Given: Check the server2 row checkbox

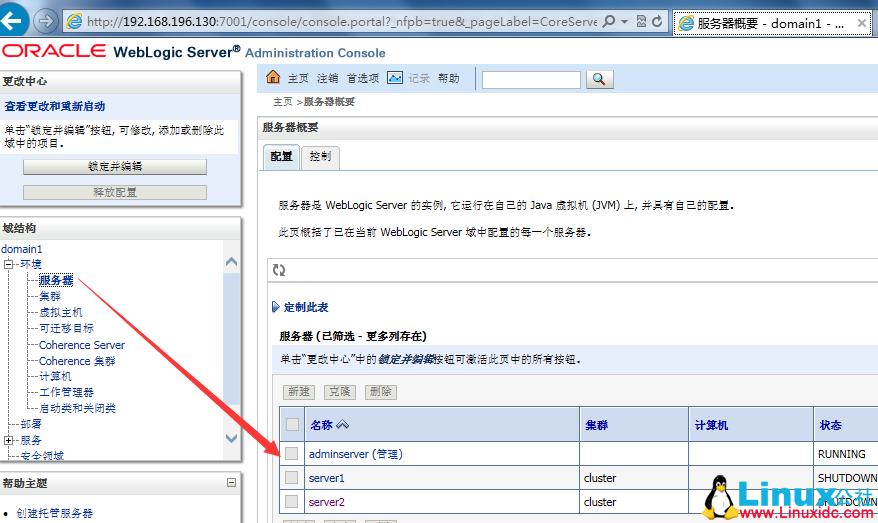Looking at the screenshot, I should [291, 501].
